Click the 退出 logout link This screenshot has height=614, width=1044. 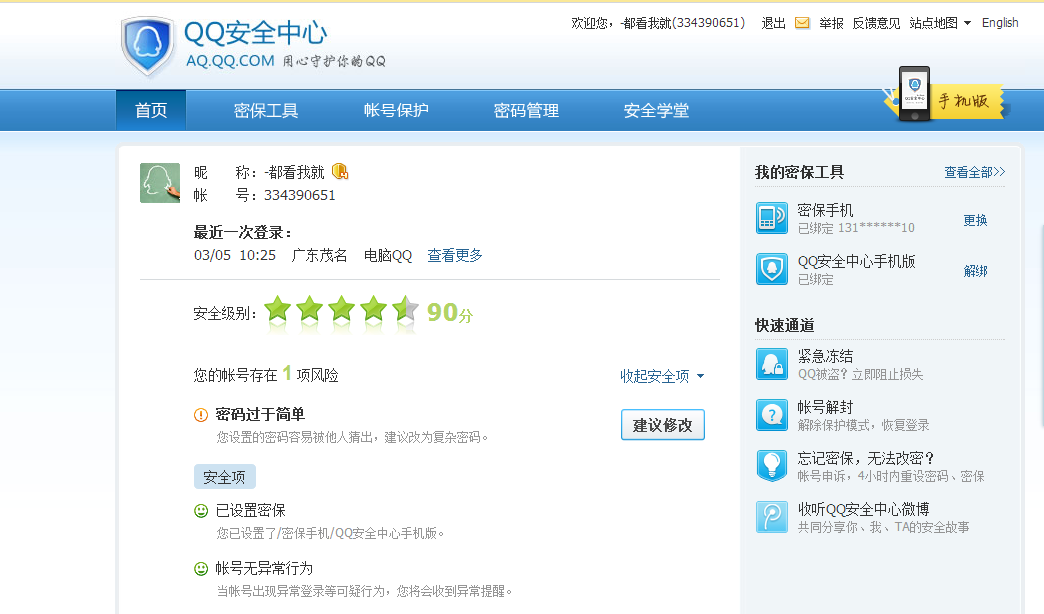(774, 23)
